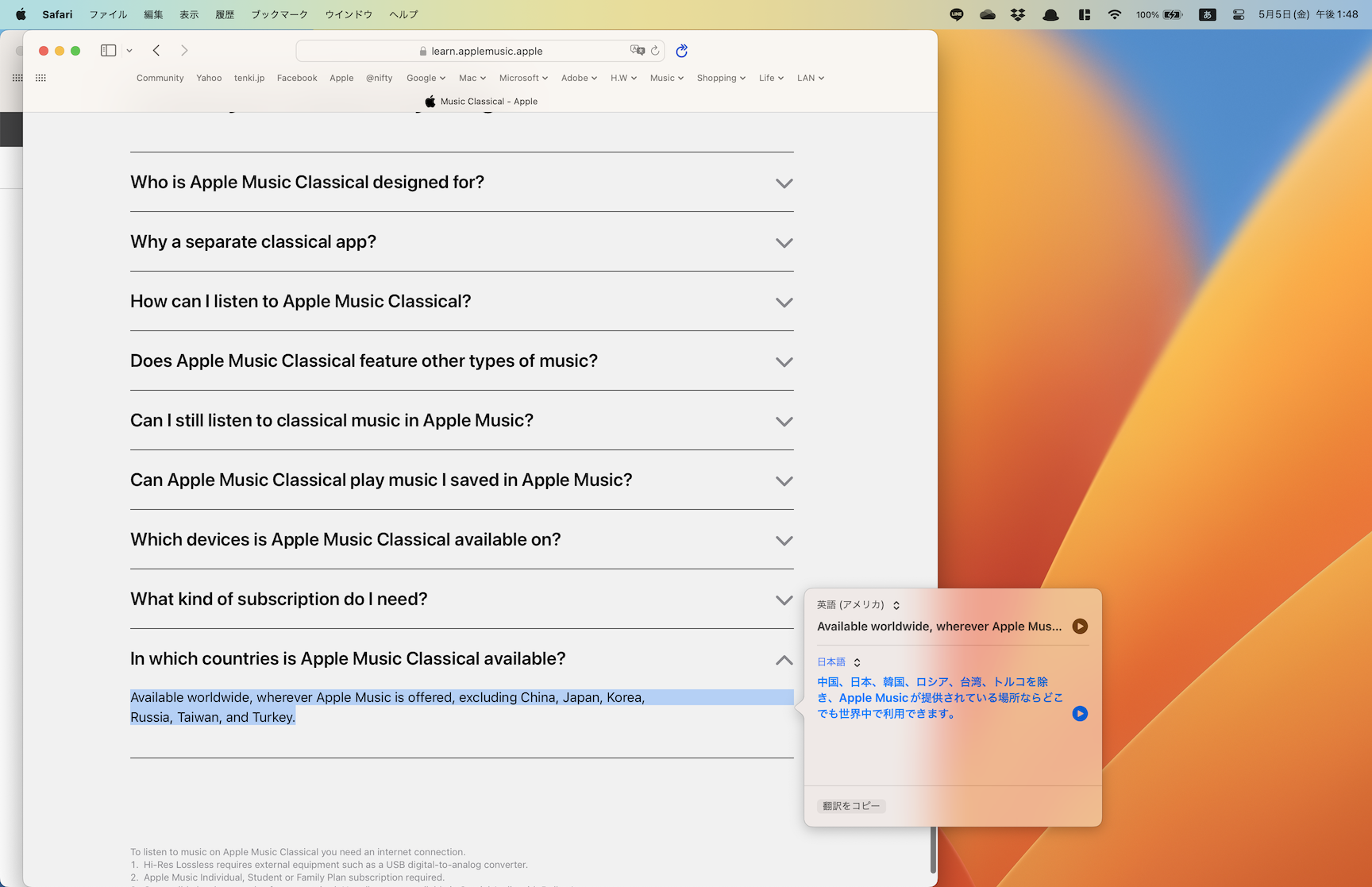Click the blue reload page icon
1372x887 pixels.
[x=681, y=51]
